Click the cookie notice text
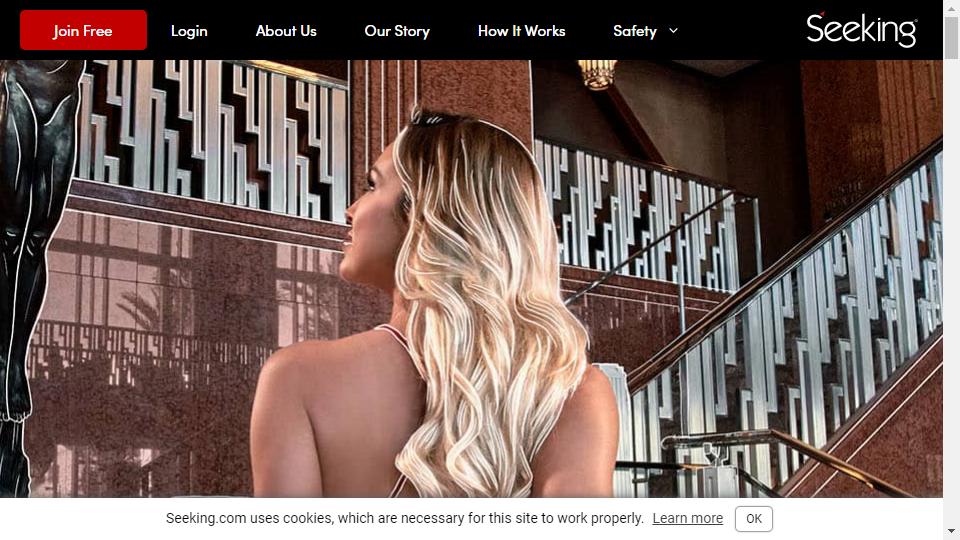 pos(405,518)
